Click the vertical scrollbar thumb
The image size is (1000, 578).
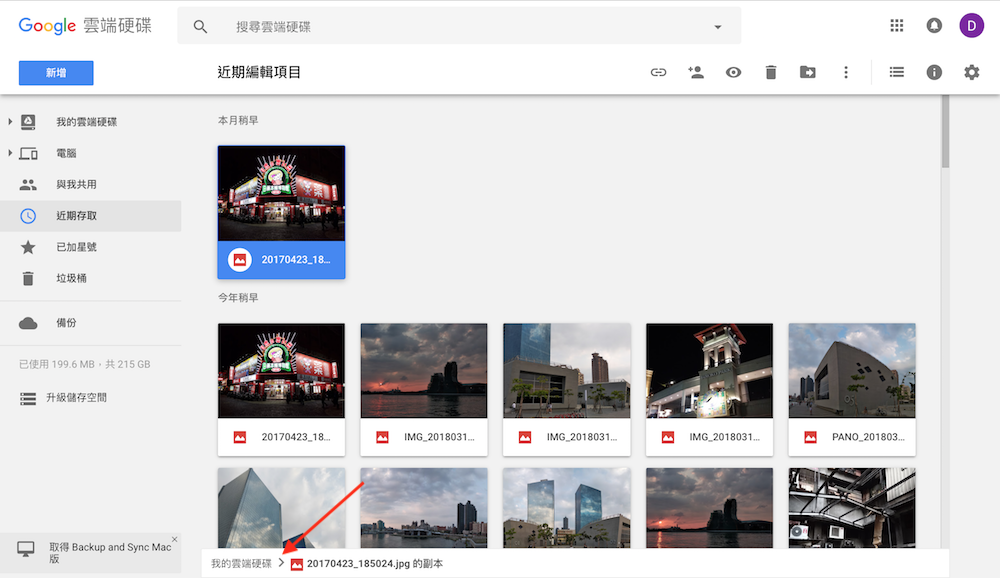pos(945,131)
